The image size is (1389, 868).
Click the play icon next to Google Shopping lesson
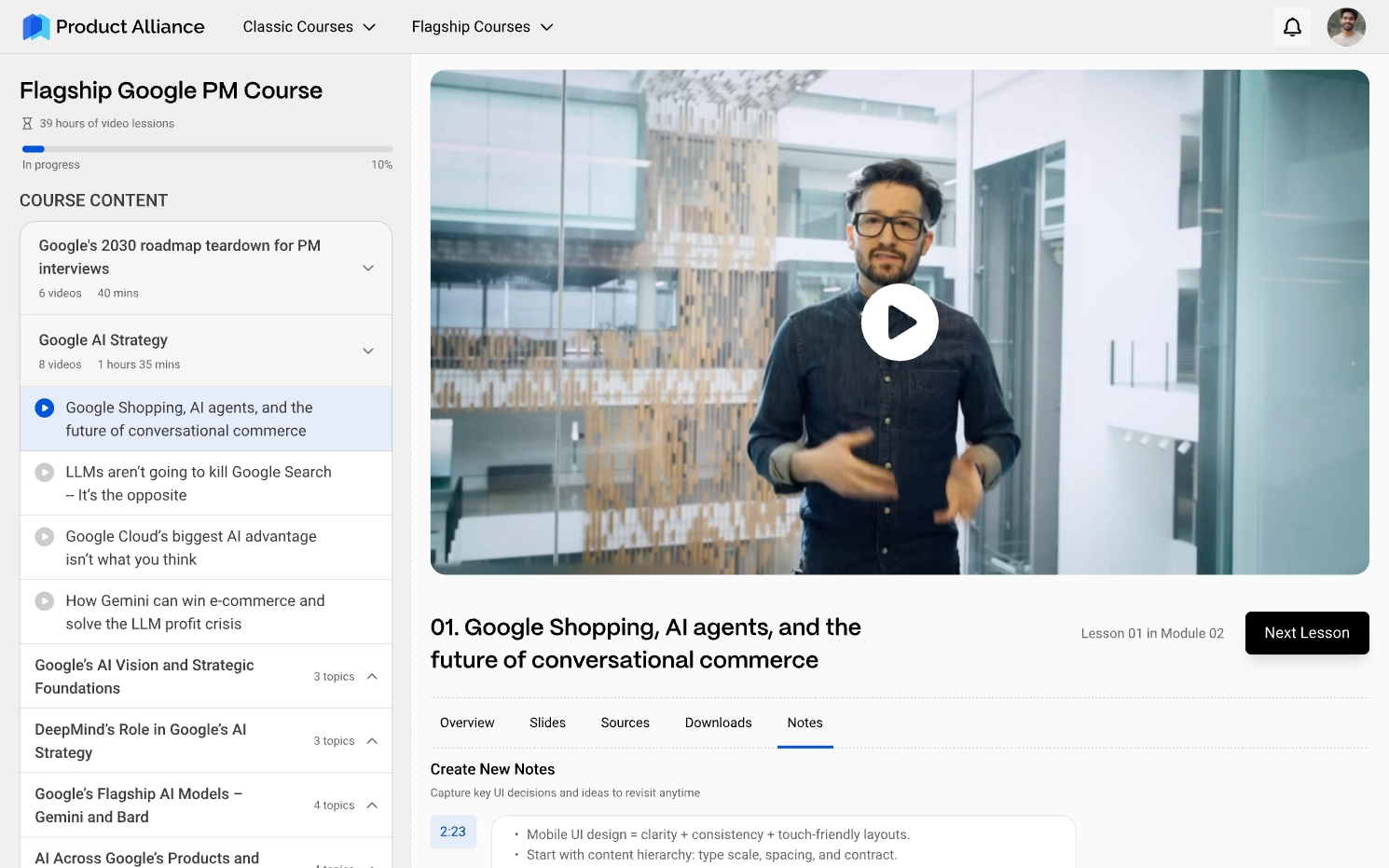(x=45, y=407)
